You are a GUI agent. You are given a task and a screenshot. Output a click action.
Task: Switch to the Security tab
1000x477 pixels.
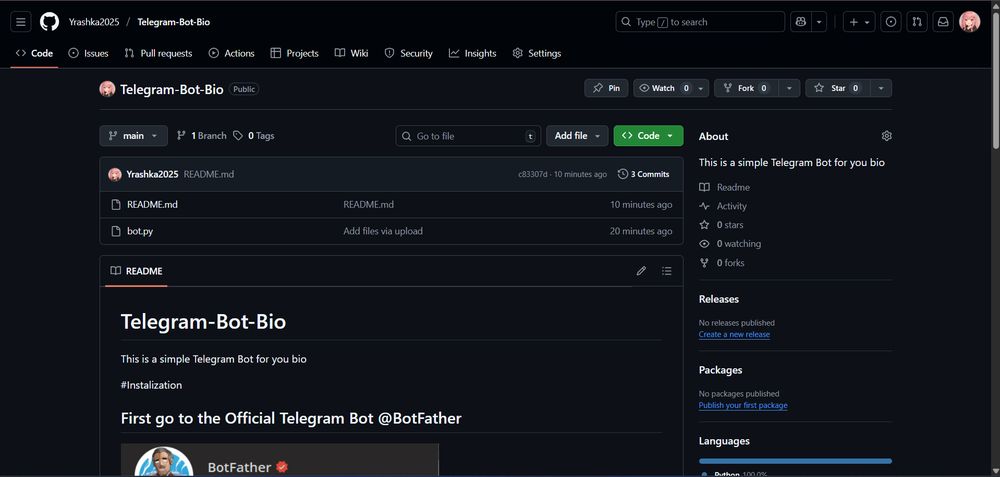[409, 54]
